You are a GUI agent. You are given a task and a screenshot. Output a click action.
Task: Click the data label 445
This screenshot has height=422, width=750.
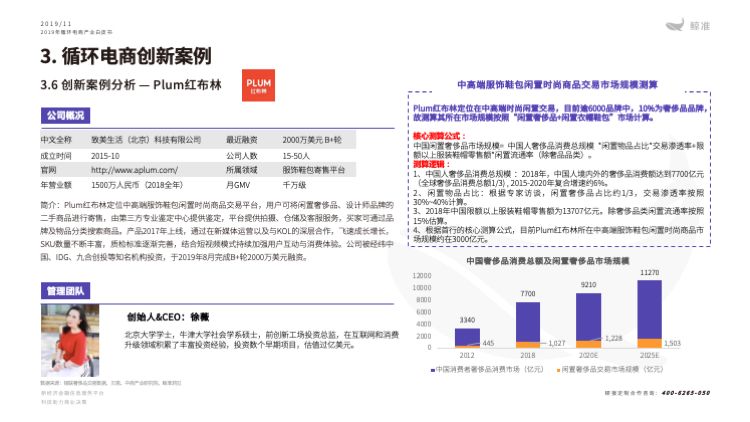pyautogui.click(x=488, y=344)
